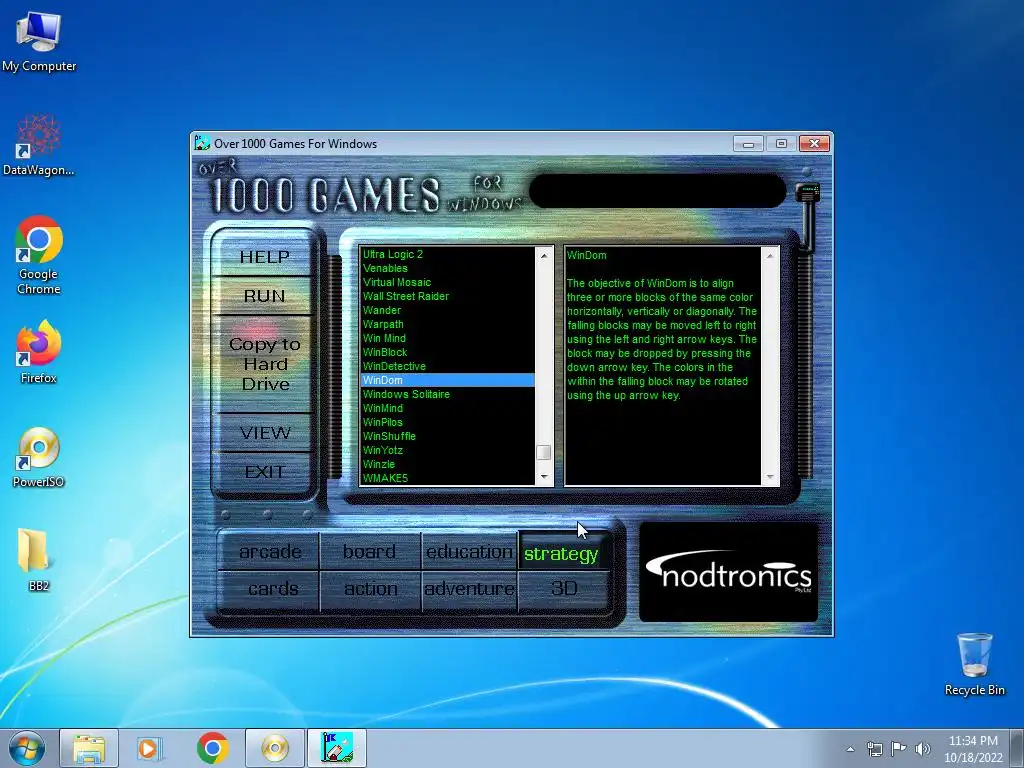The height and width of the screenshot is (768, 1024).
Task: Select WMAKE5 in the game list
Action: click(x=447, y=478)
